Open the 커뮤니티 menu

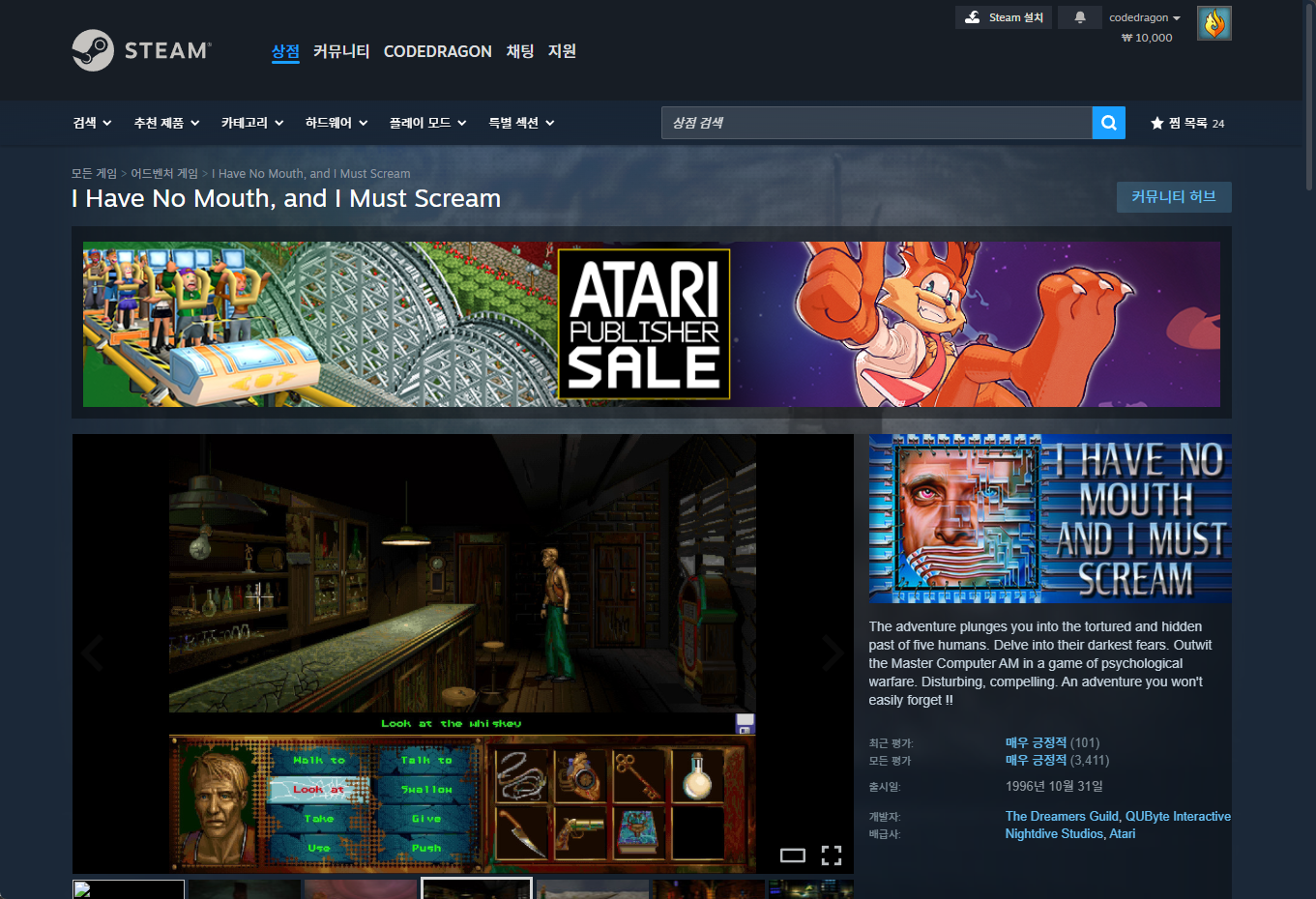click(341, 51)
